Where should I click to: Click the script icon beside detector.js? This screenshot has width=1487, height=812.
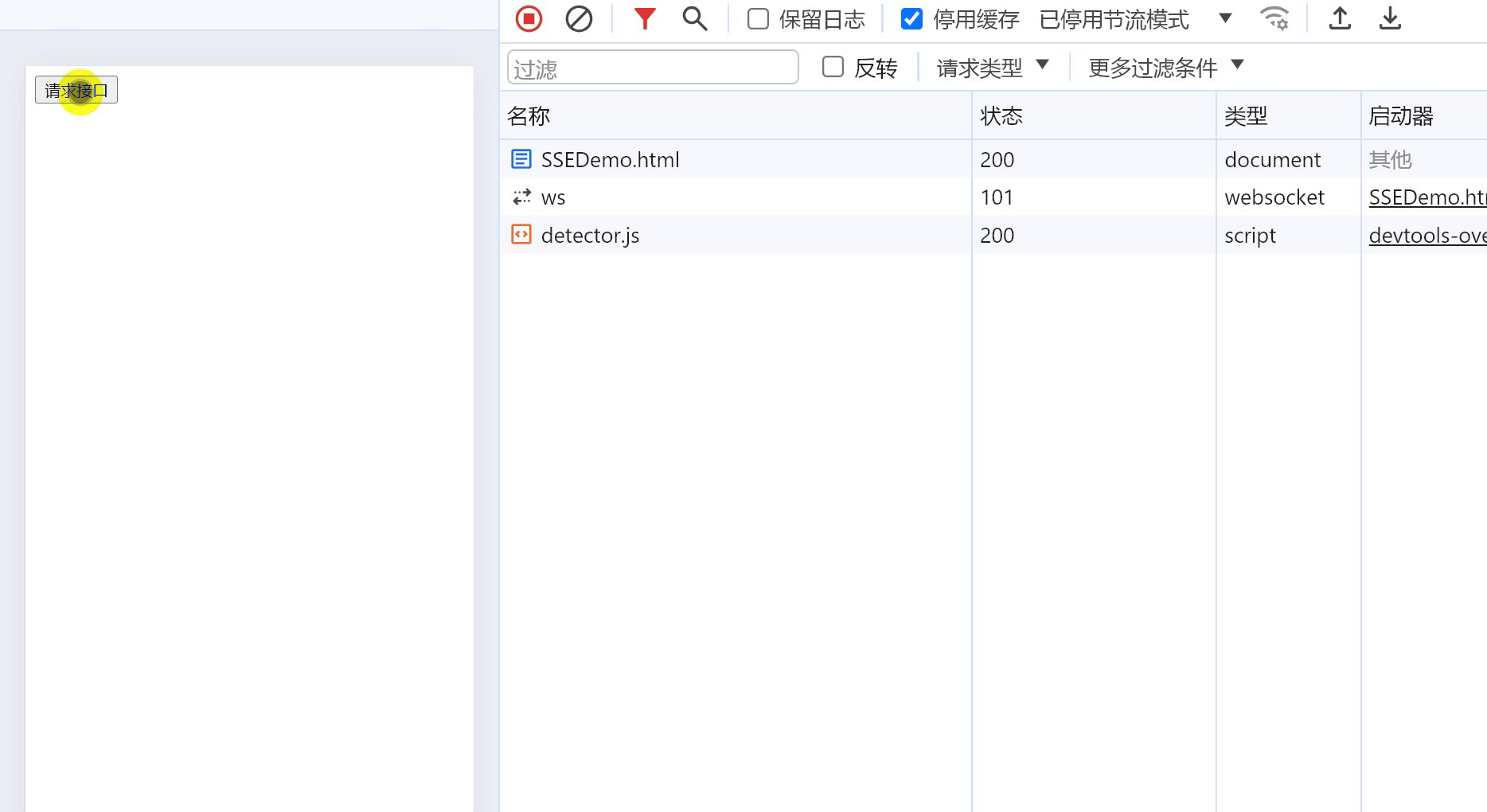(x=521, y=234)
